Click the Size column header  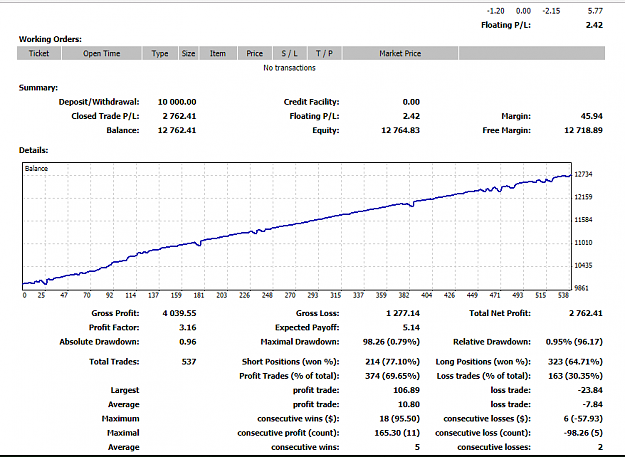point(189,53)
